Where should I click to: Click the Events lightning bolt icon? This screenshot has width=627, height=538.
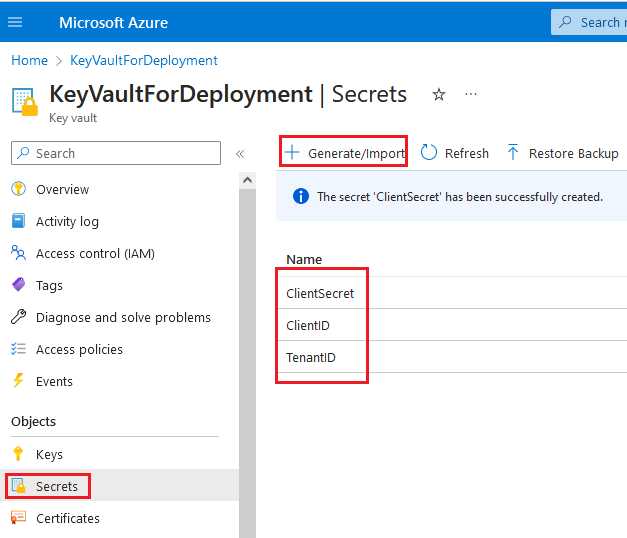coord(18,381)
